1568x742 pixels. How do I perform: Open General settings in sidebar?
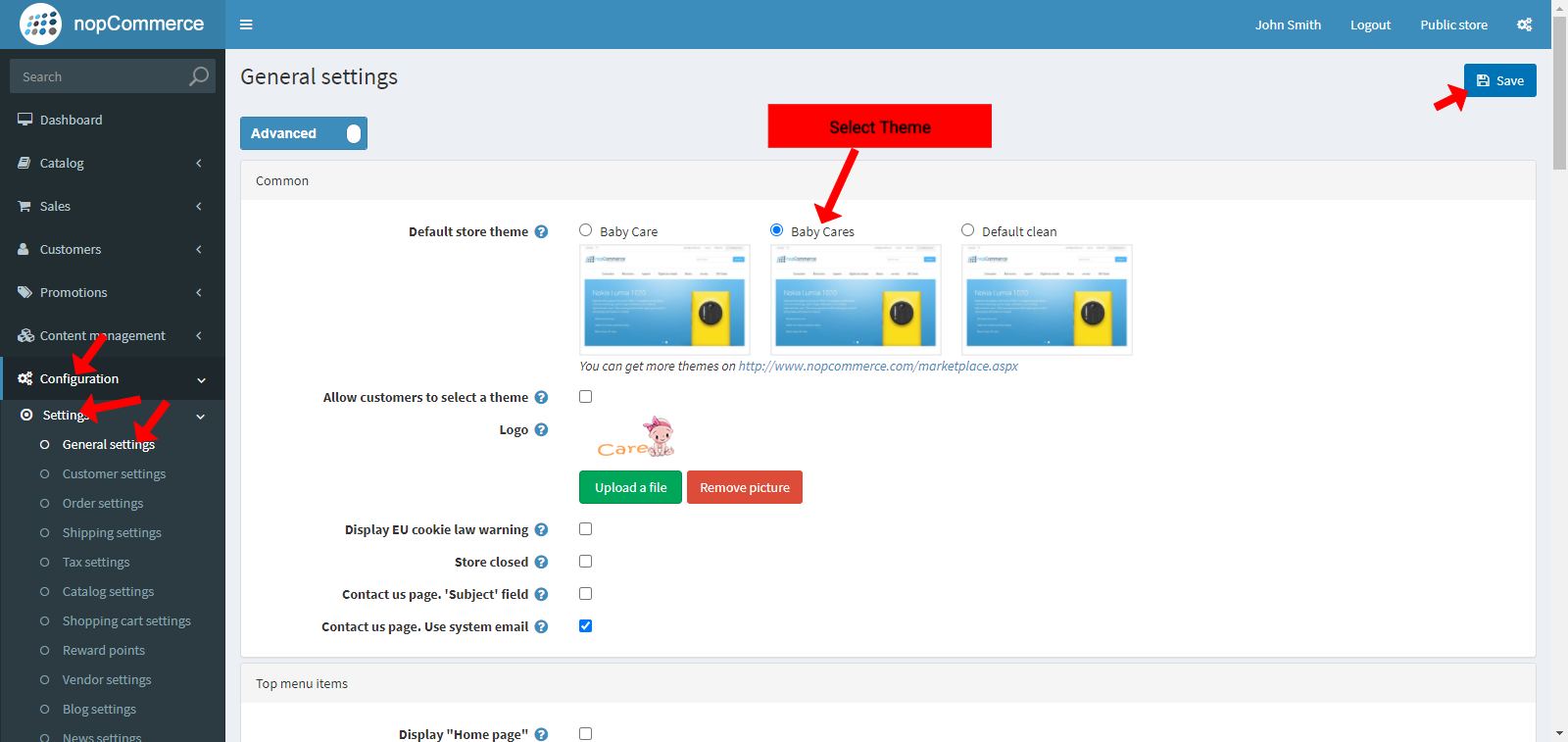[x=109, y=444]
